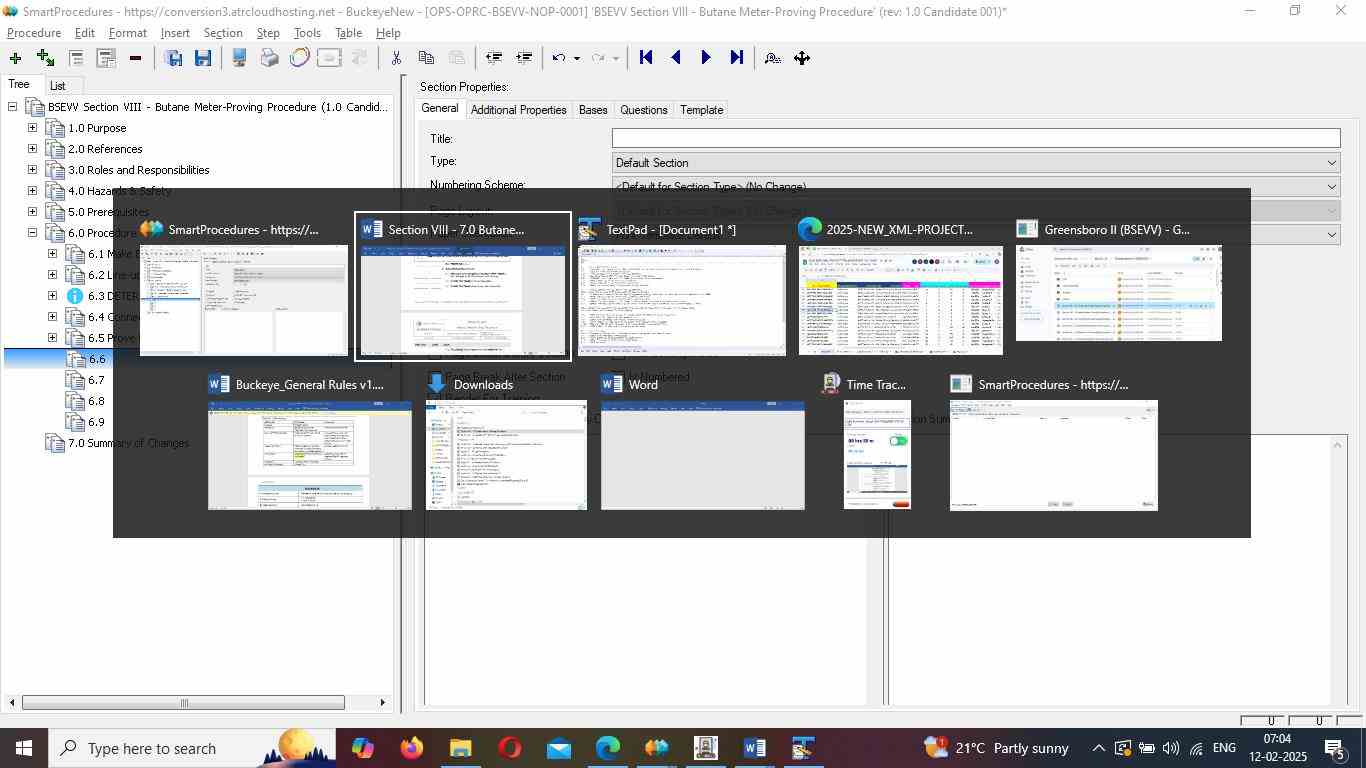Click the Windows Start button
This screenshot has height=768, width=1366.
coord(23,748)
